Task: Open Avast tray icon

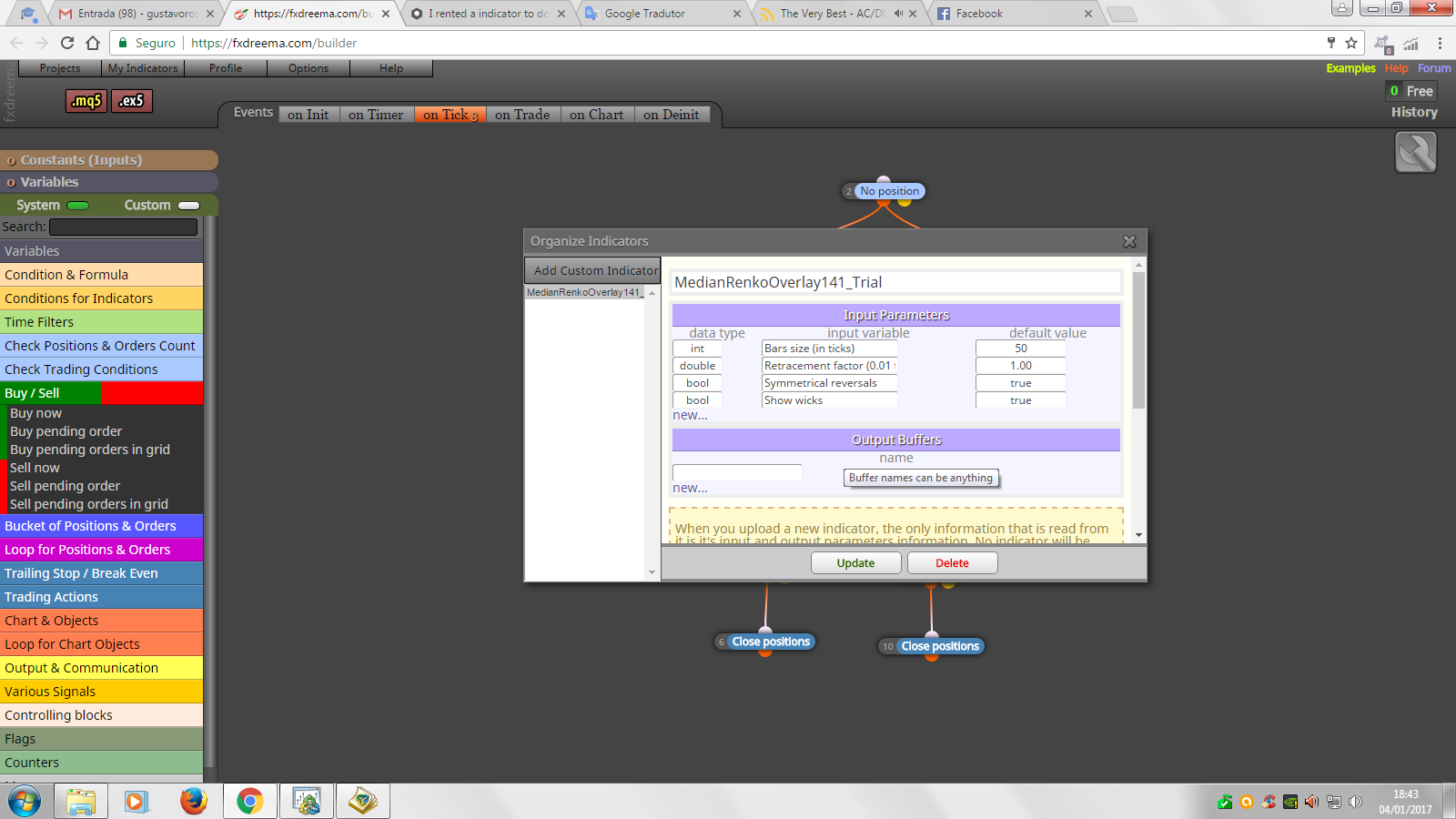Action: [1247, 802]
